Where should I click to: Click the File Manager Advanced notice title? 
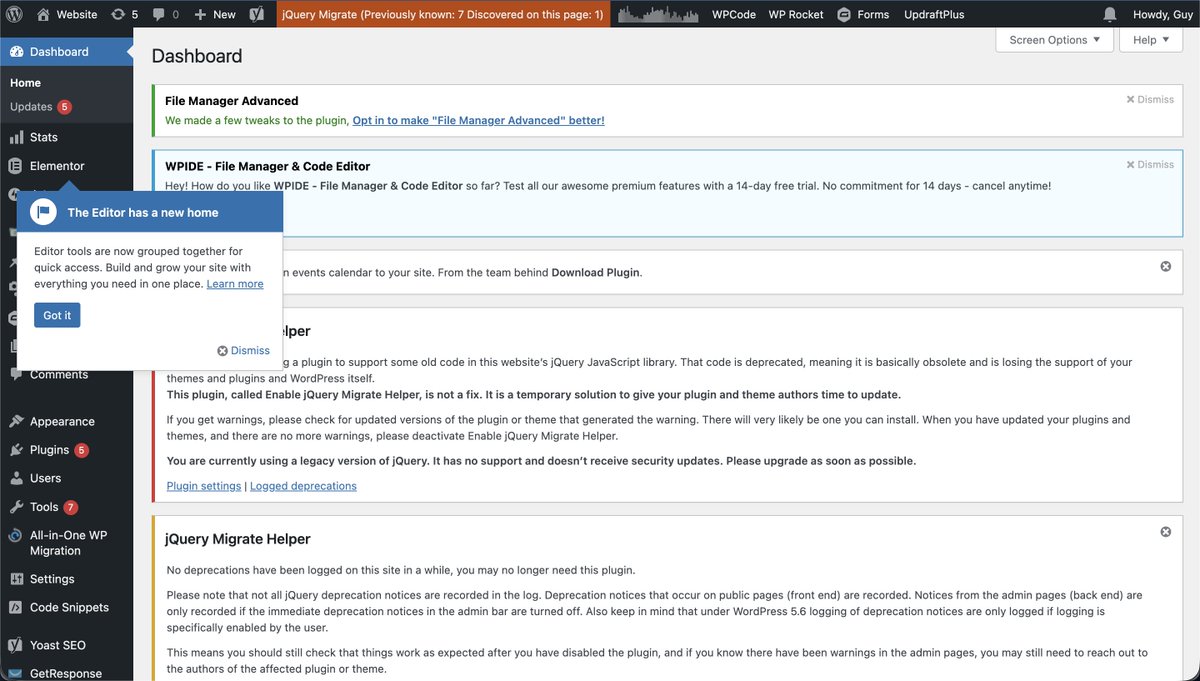pos(232,101)
